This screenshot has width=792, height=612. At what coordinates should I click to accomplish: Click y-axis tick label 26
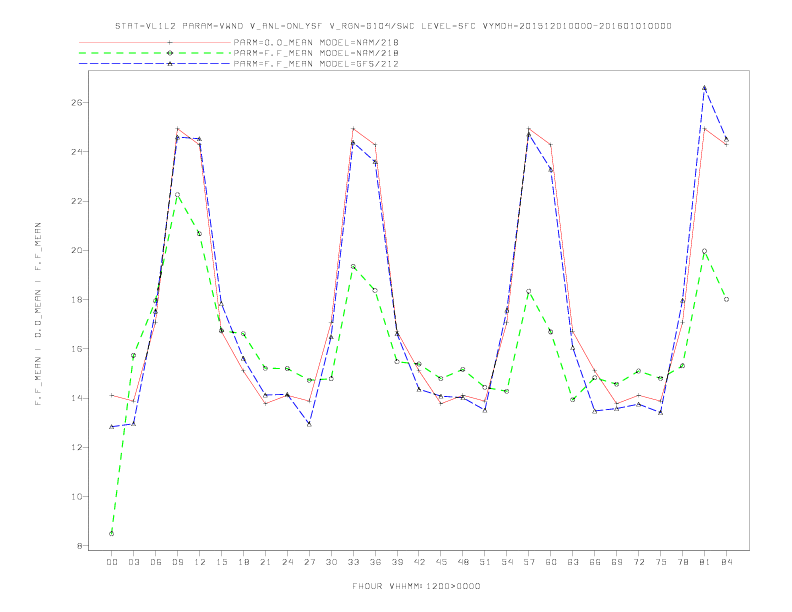[x=78, y=103]
